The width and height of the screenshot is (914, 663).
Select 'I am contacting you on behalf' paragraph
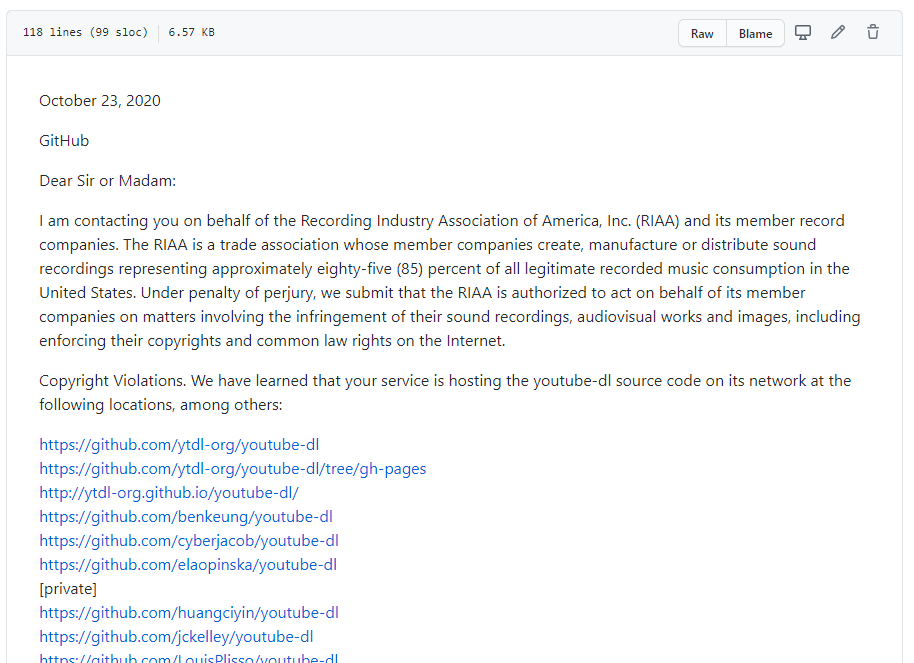click(x=450, y=280)
